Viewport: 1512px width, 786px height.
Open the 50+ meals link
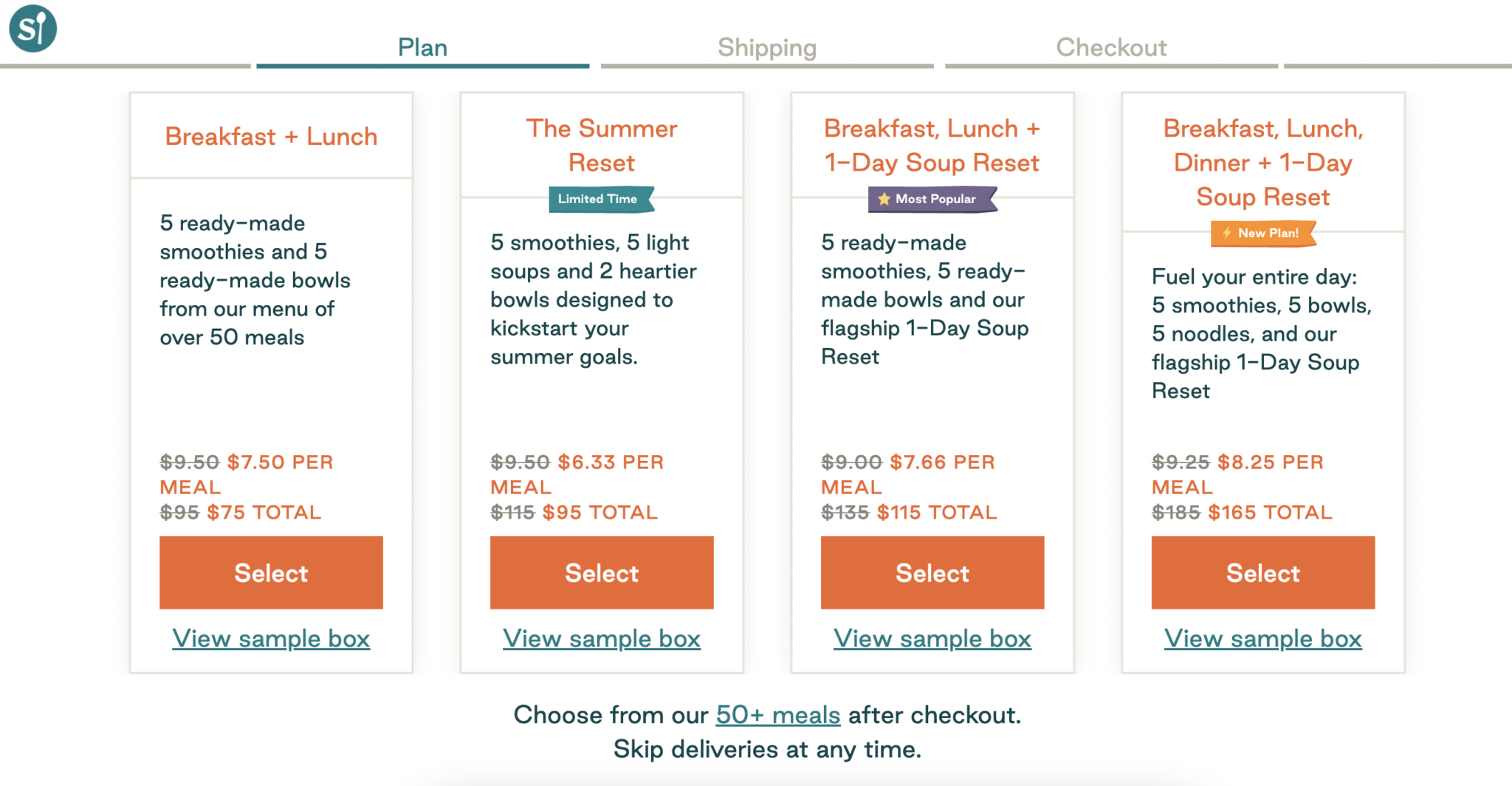[x=778, y=715]
